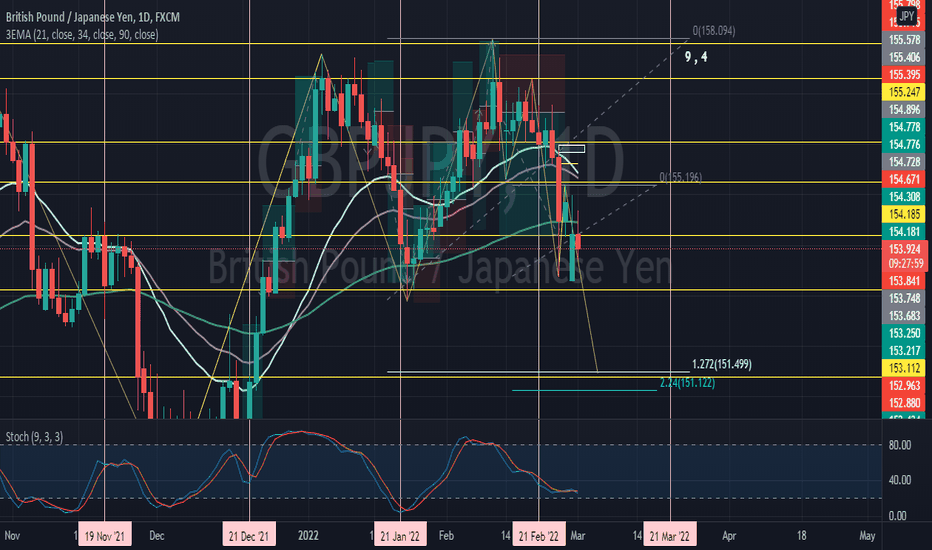This screenshot has width=932, height=550.
Task: Click the current price 153.924 label
Action: (x=904, y=249)
